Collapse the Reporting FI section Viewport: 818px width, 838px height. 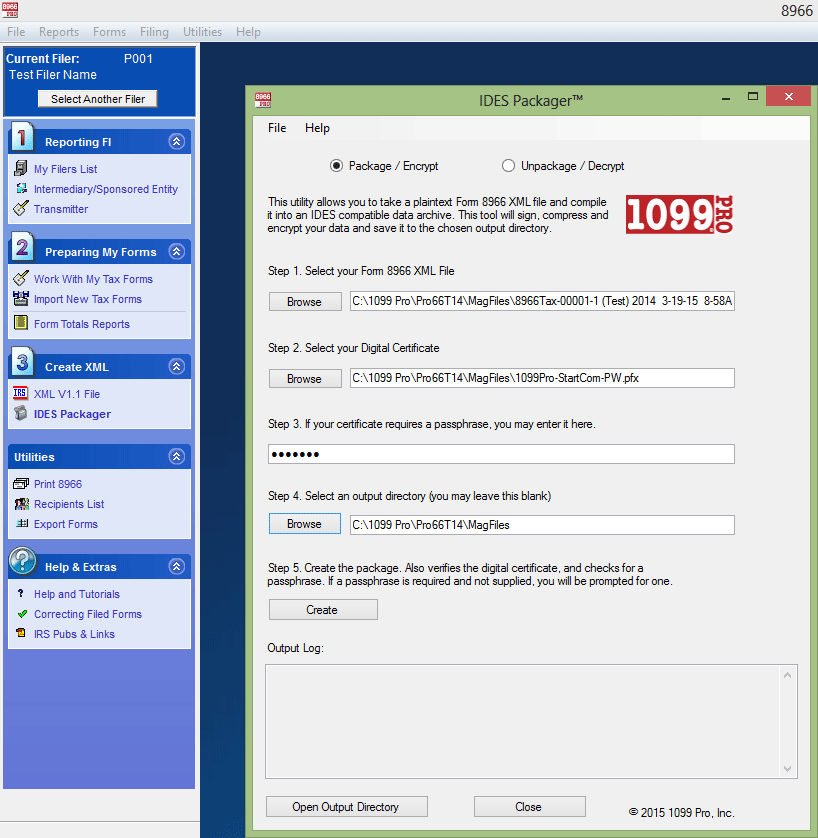click(176, 142)
